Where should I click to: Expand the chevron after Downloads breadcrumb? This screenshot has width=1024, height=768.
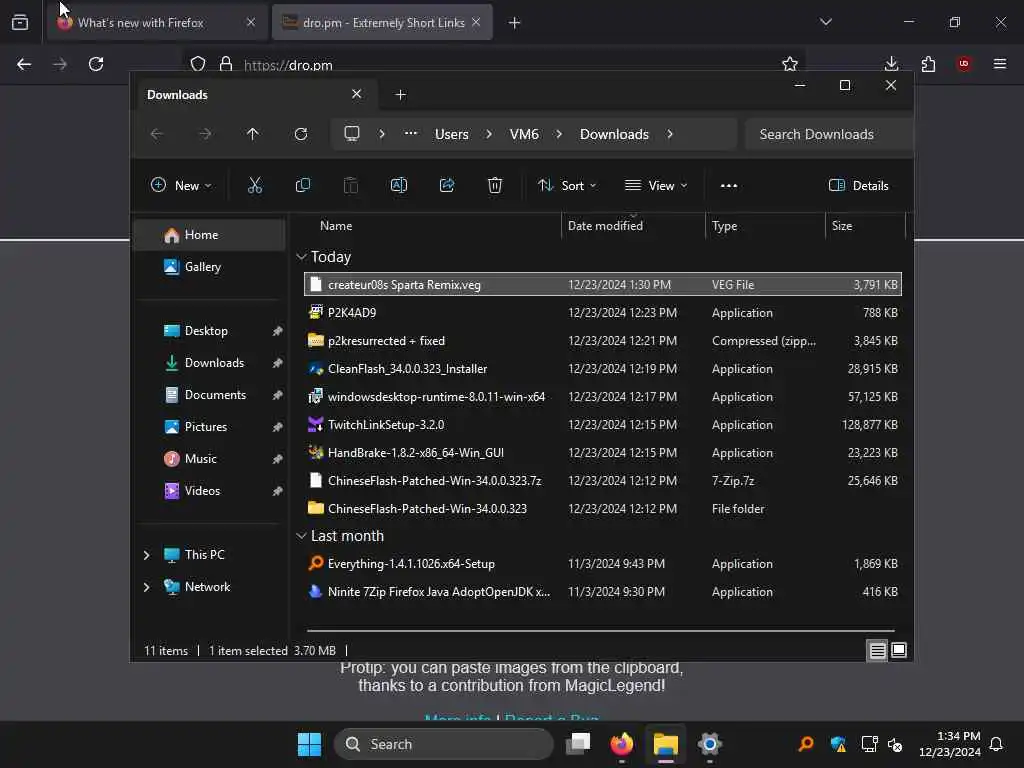[670, 134]
